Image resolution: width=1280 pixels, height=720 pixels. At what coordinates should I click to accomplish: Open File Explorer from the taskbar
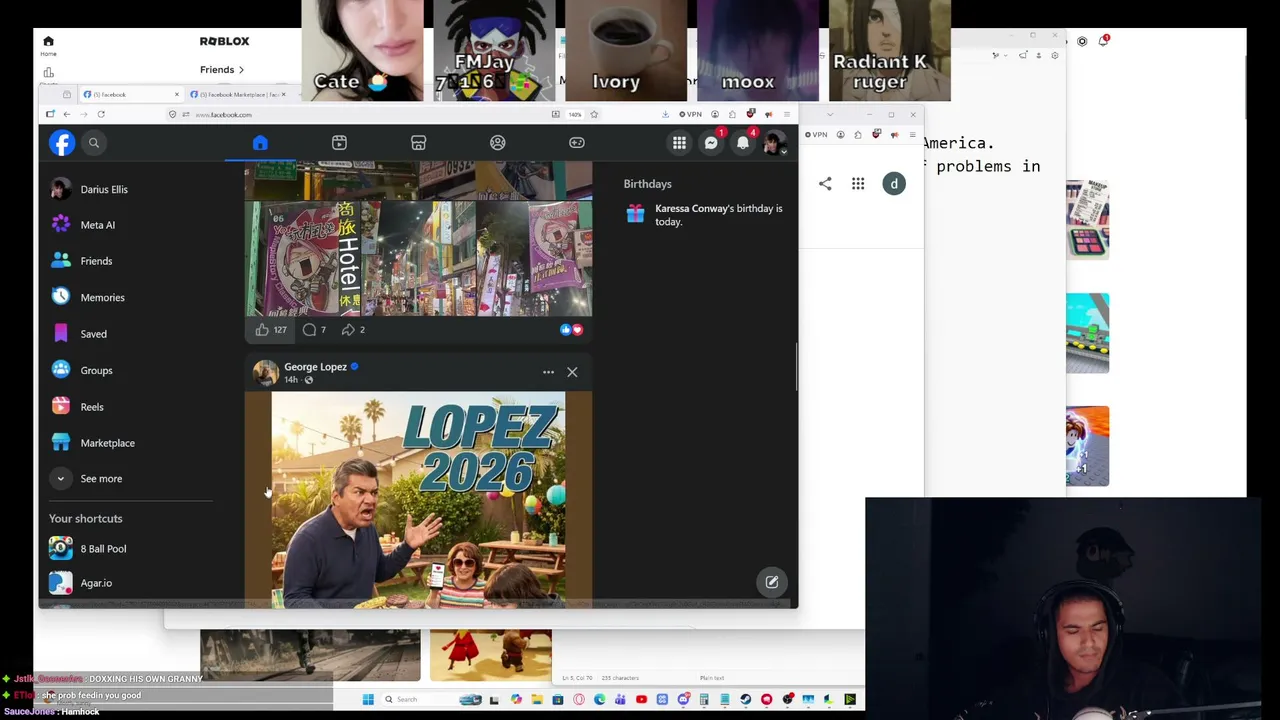(x=537, y=699)
